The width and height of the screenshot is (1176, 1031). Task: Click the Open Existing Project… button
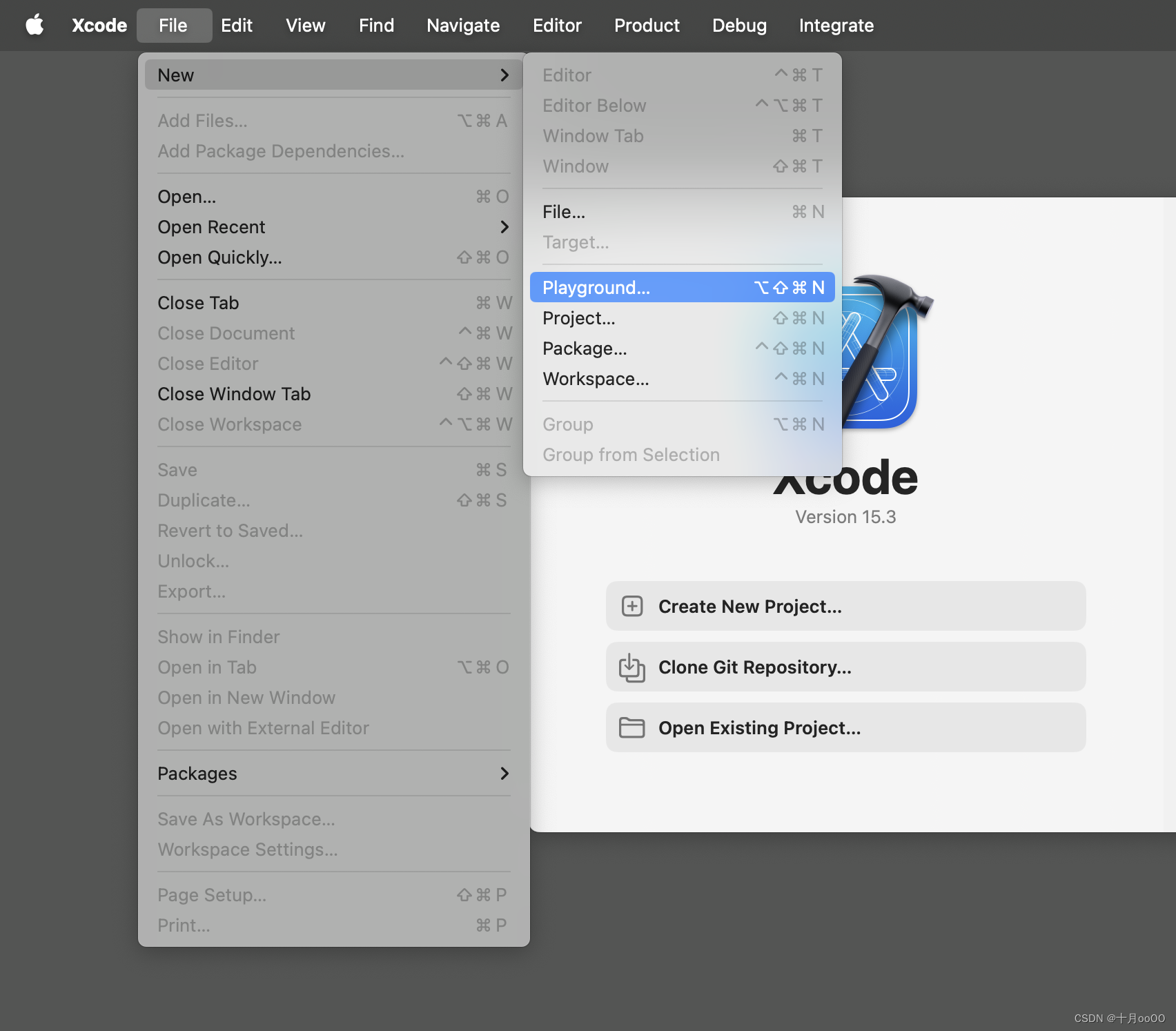click(845, 727)
